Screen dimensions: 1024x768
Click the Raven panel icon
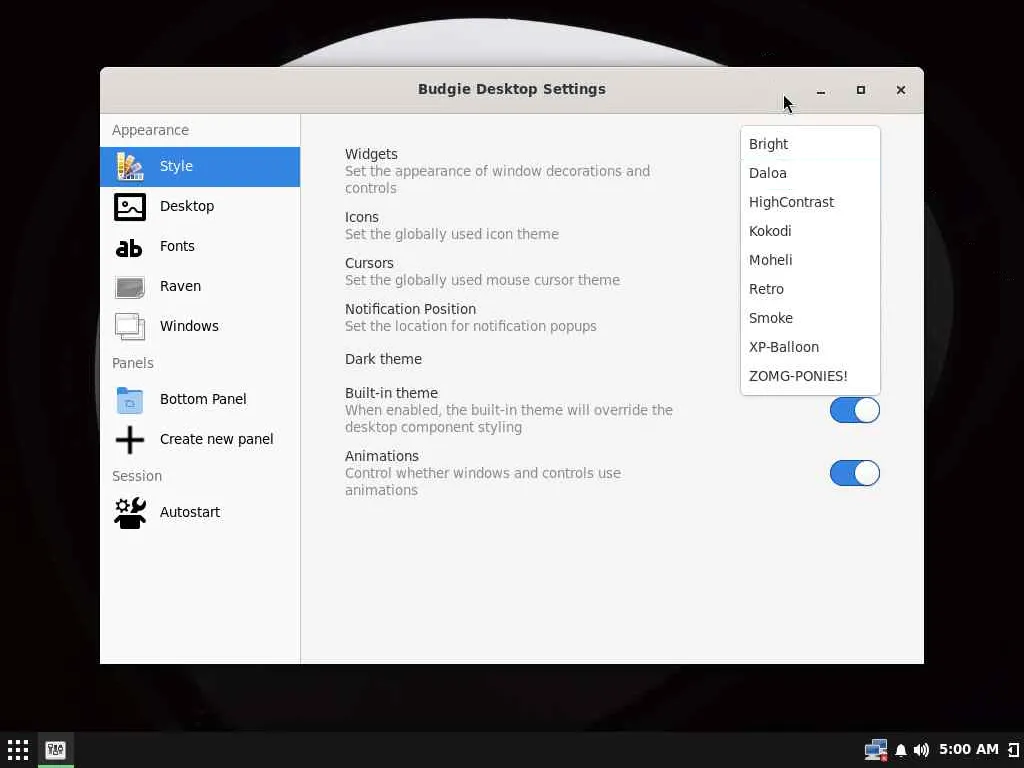129,287
